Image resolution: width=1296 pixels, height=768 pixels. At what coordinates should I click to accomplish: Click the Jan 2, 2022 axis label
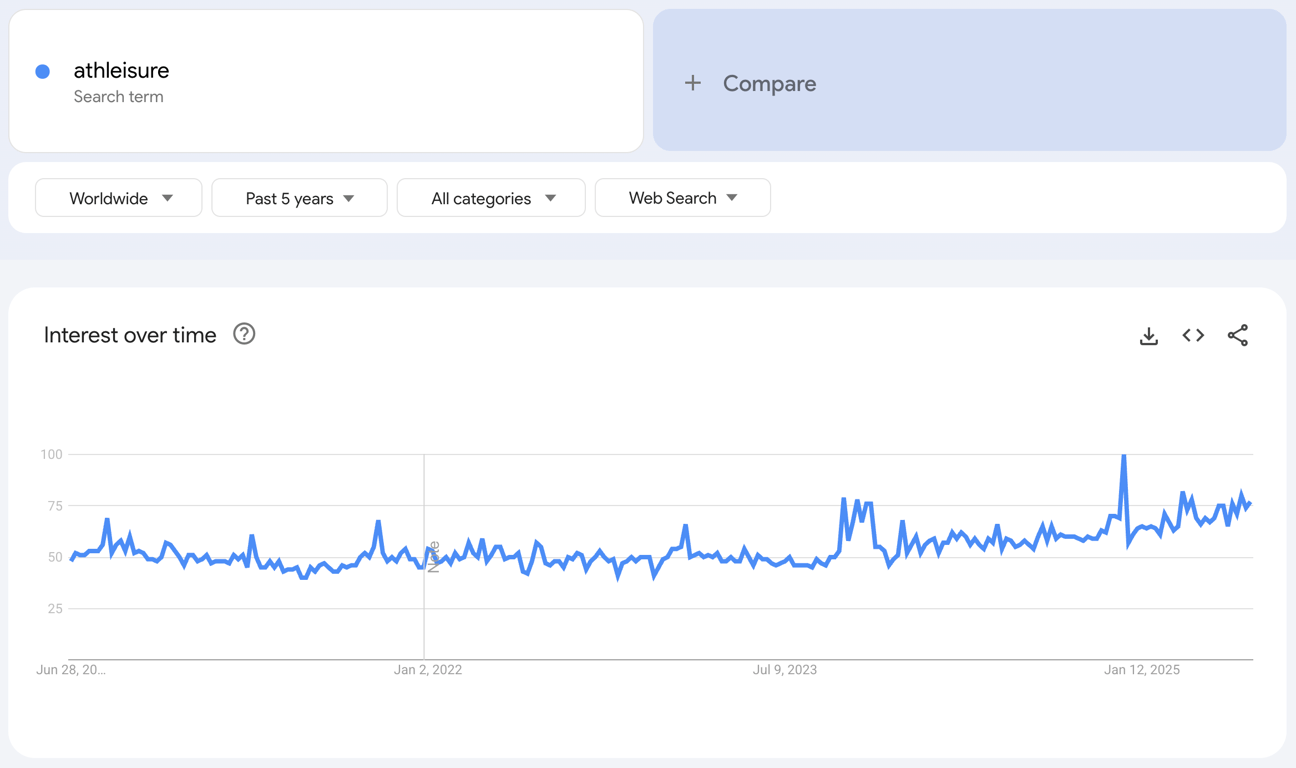[428, 669]
